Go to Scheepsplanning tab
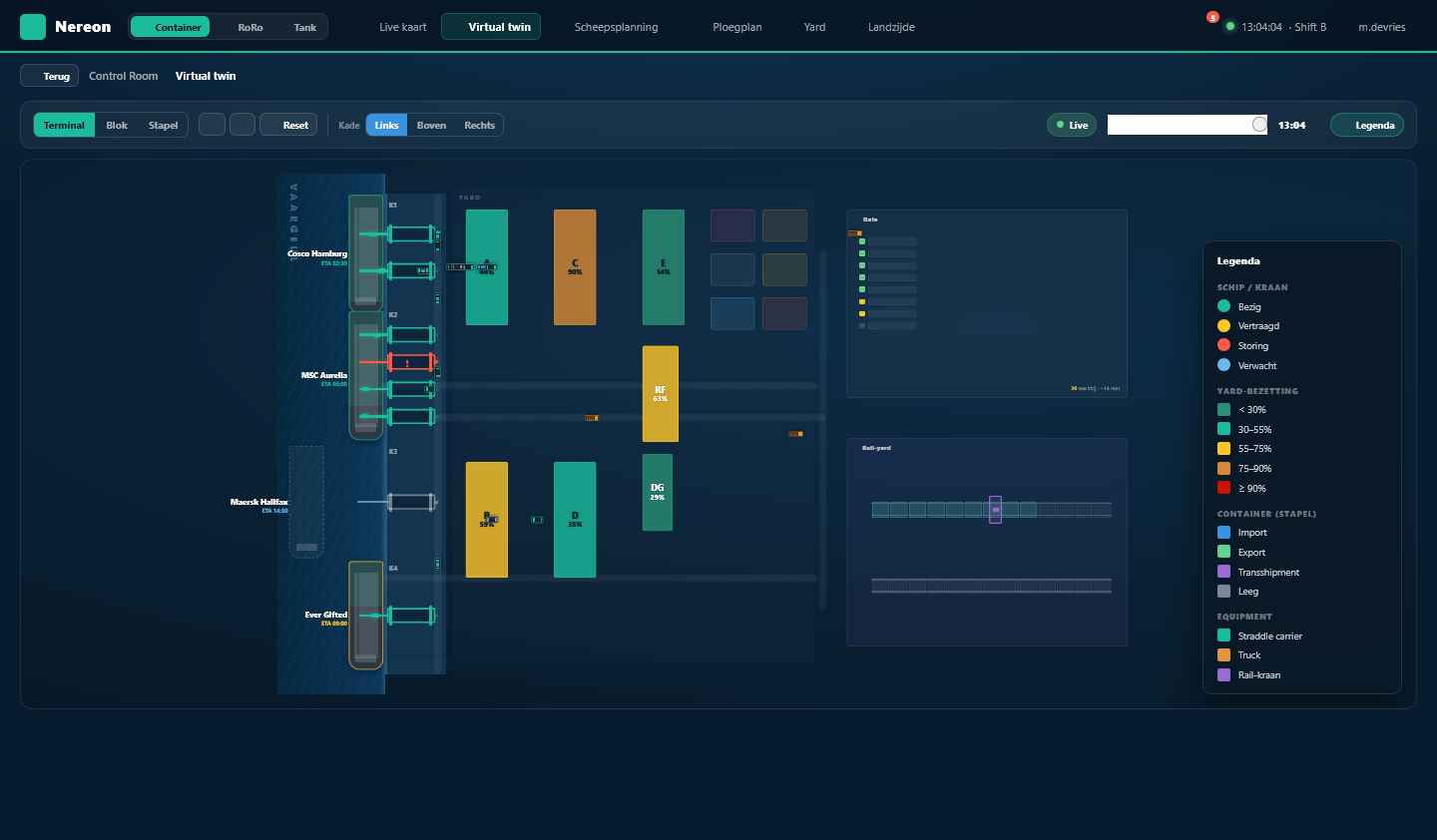The width and height of the screenshot is (1437, 840). click(x=616, y=27)
